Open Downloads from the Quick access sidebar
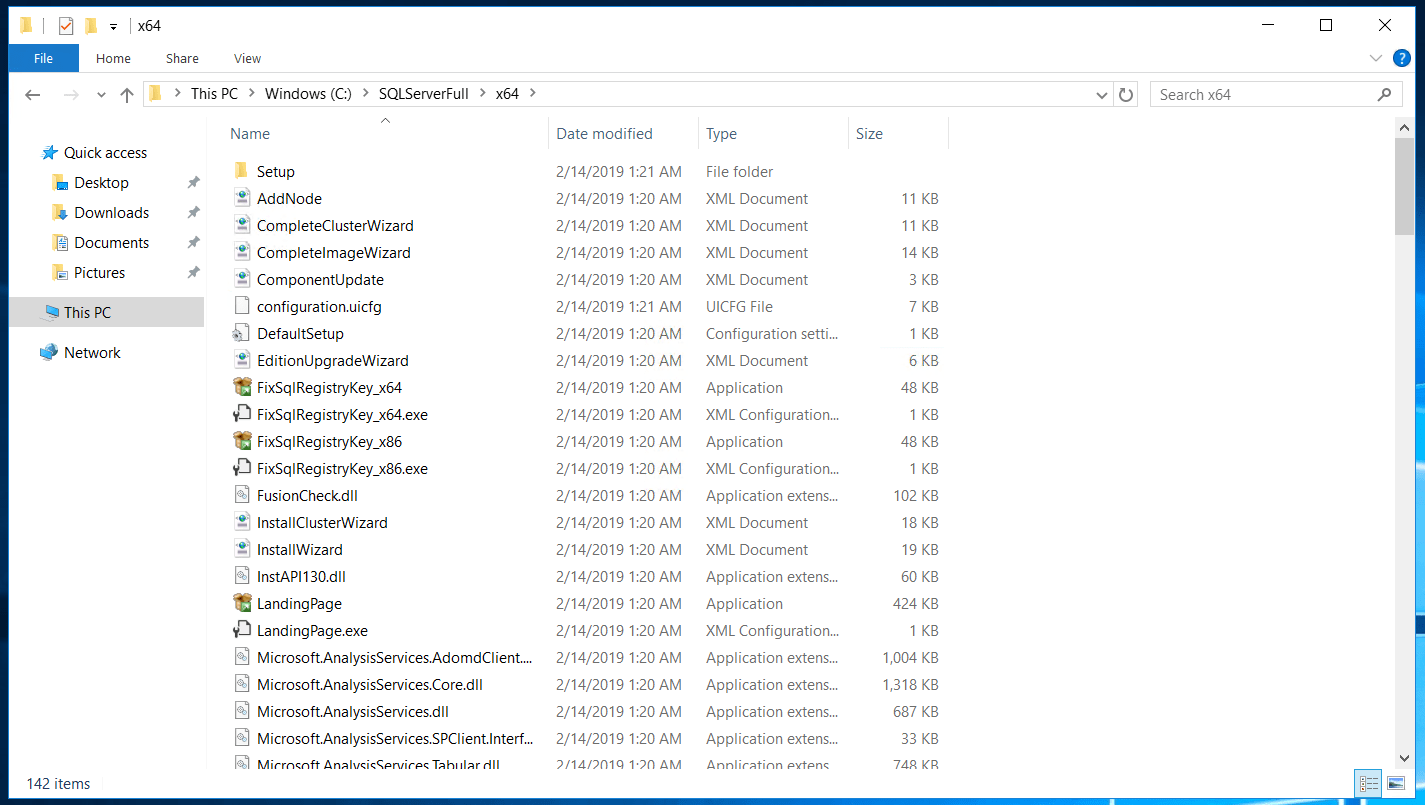1425x805 pixels. [x=110, y=212]
